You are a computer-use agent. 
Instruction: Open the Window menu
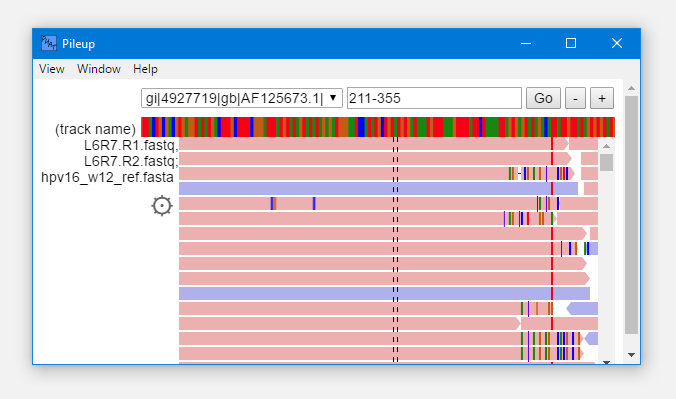click(x=99, y=69)
